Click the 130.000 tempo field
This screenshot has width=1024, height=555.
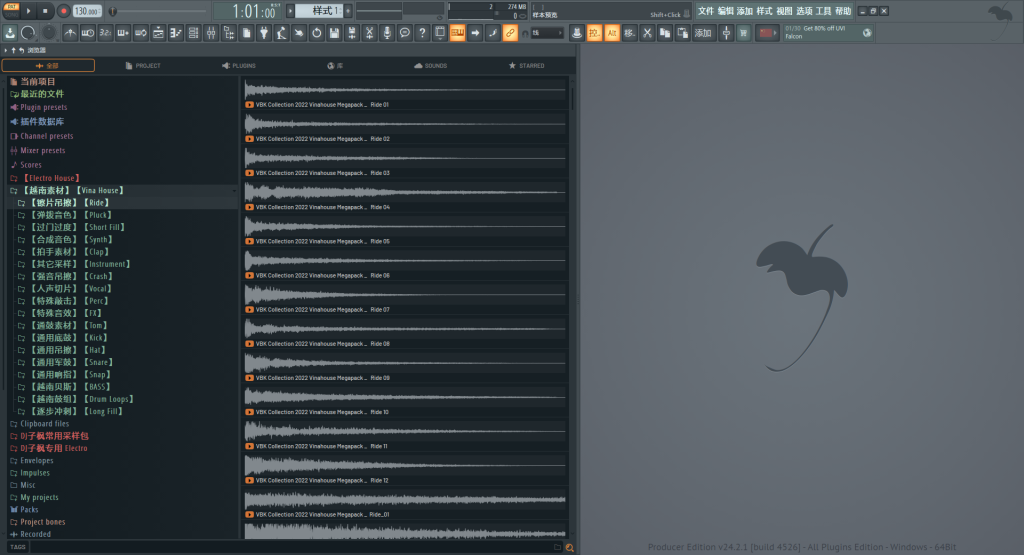(87, 11)
